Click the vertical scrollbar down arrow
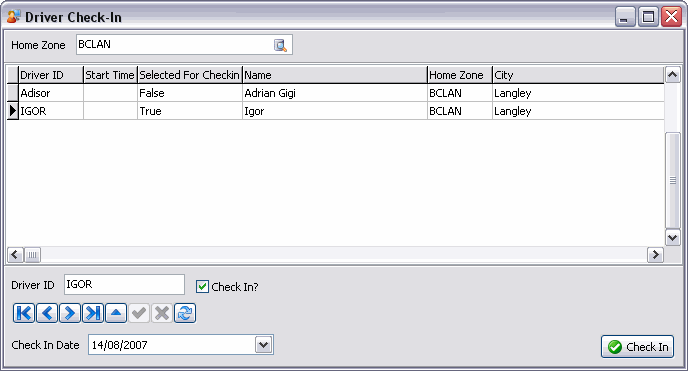 pos(672,238)
